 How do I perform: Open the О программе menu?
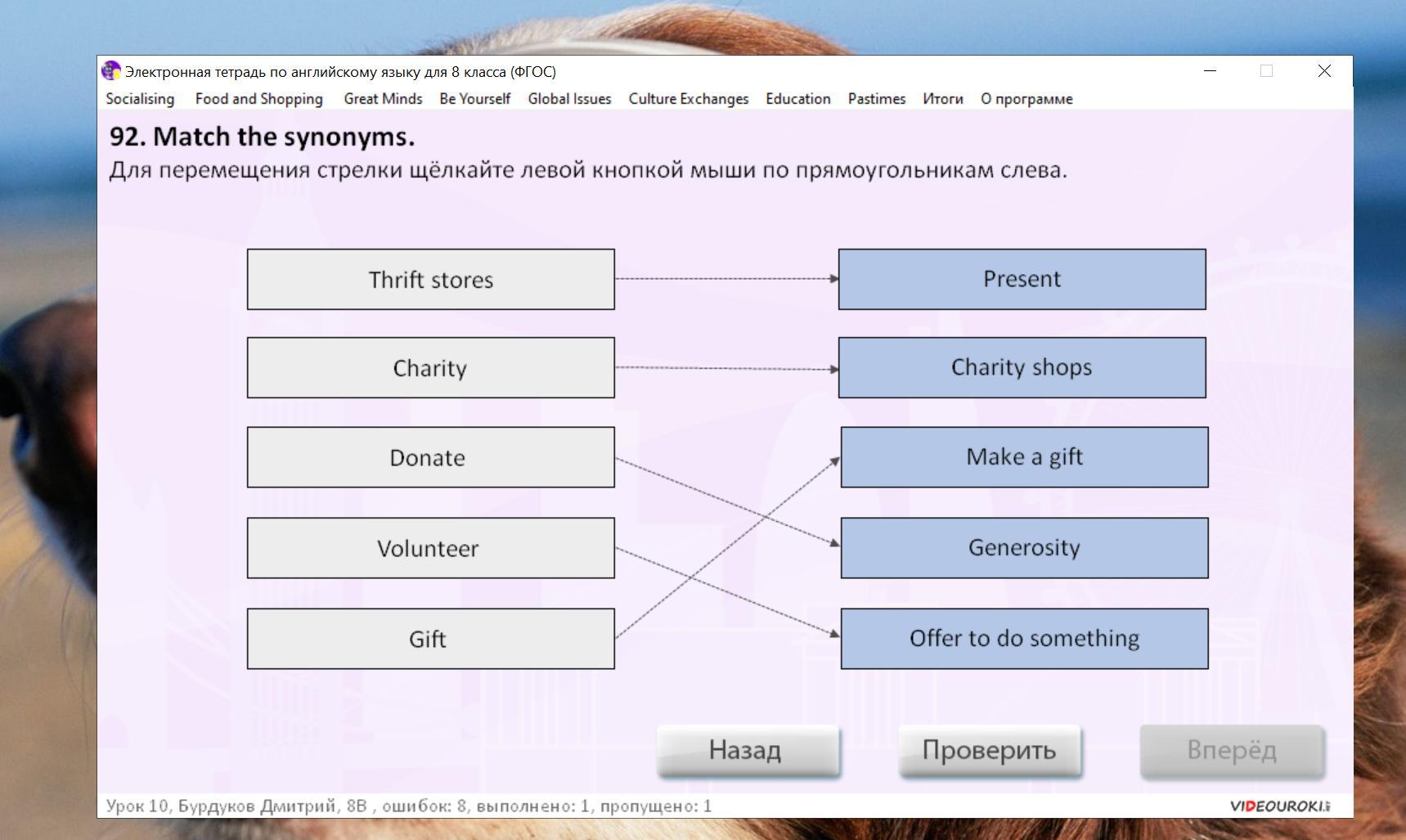click(1026, 99)
